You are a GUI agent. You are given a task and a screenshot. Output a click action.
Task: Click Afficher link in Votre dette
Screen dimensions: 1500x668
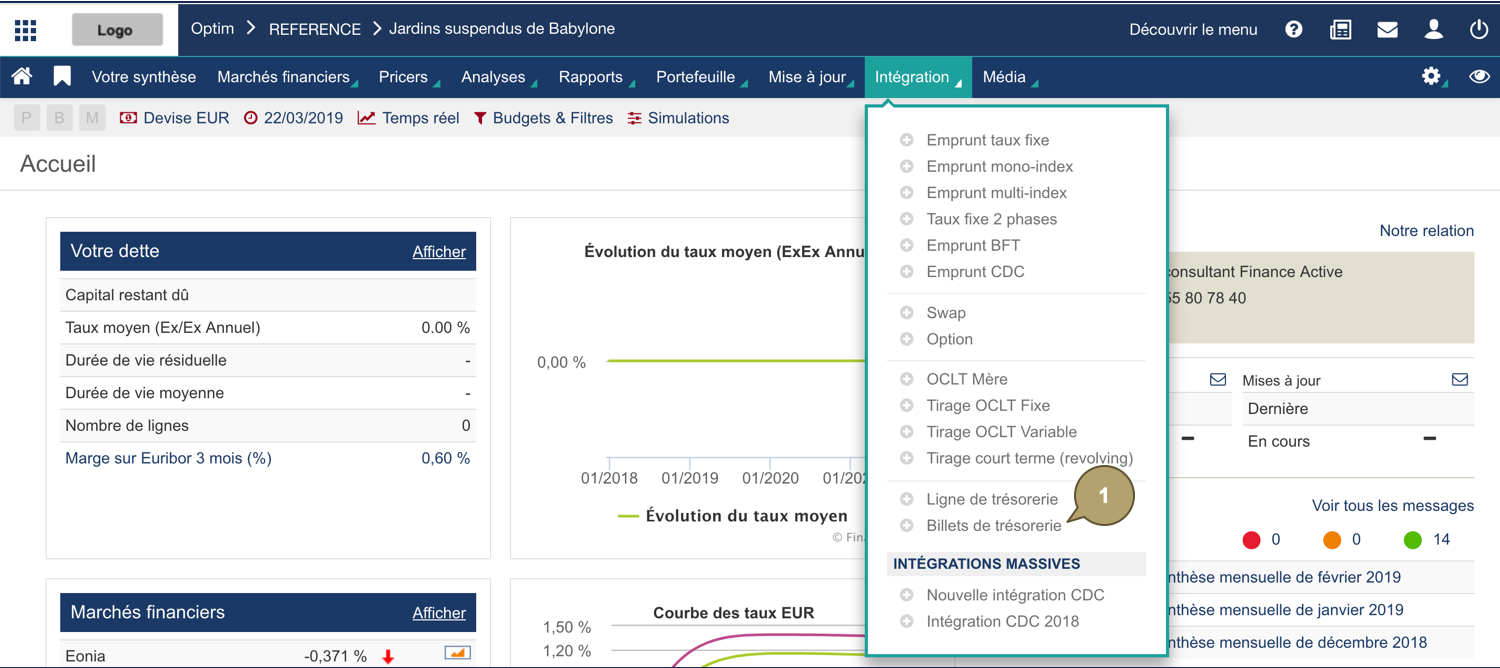coord(439,252)
